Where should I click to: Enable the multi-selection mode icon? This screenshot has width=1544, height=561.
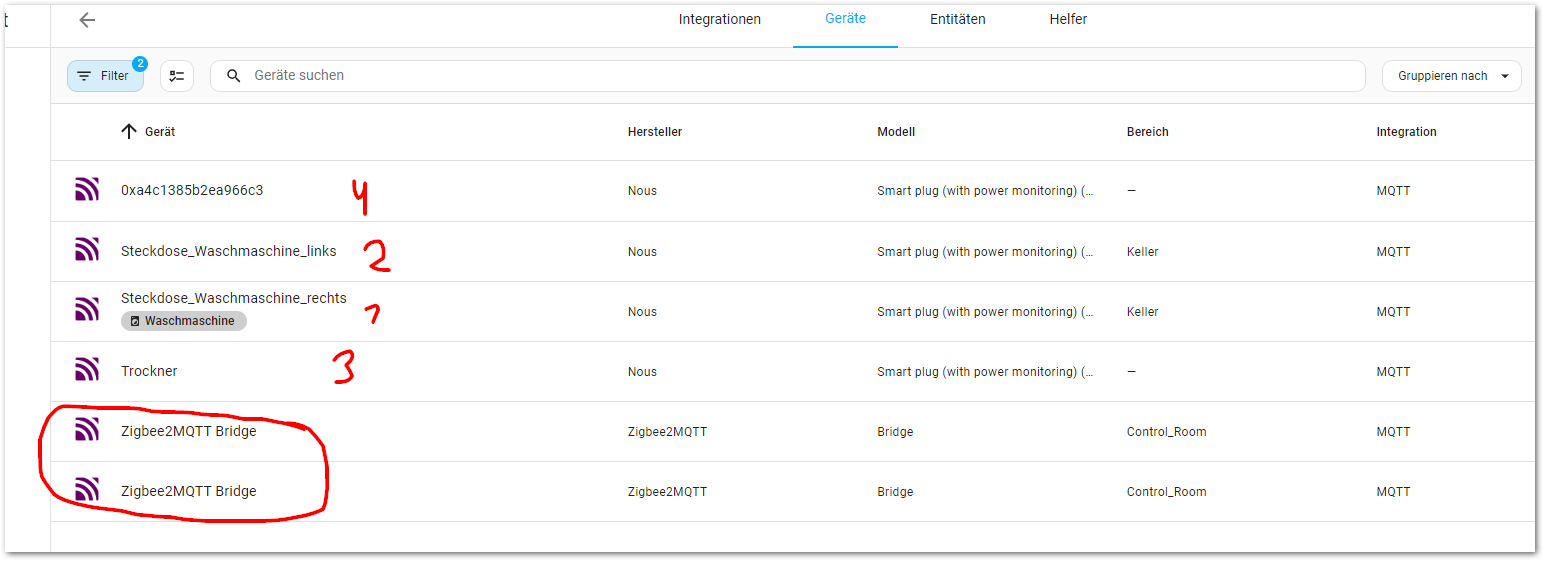click(x=177, y=76)
